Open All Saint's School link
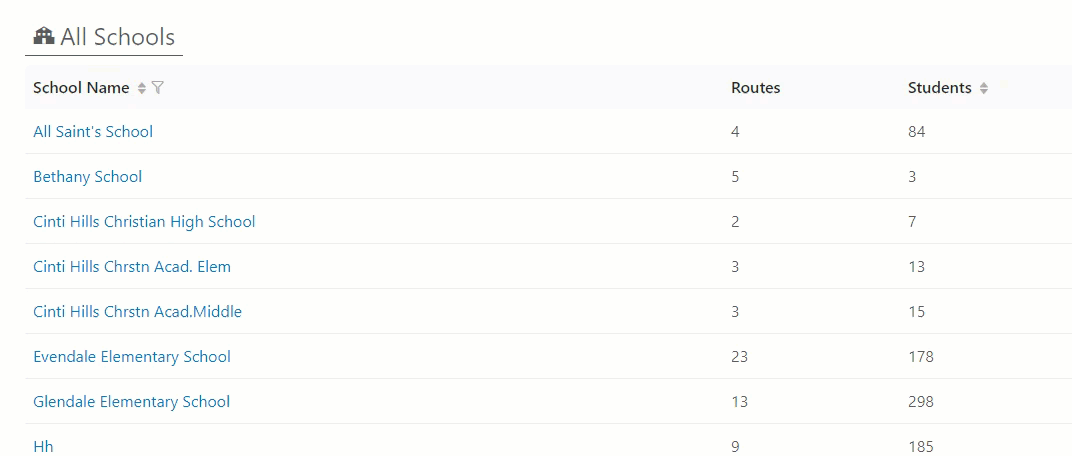The height and width of the screenshot is (456, 1072). 93,131
